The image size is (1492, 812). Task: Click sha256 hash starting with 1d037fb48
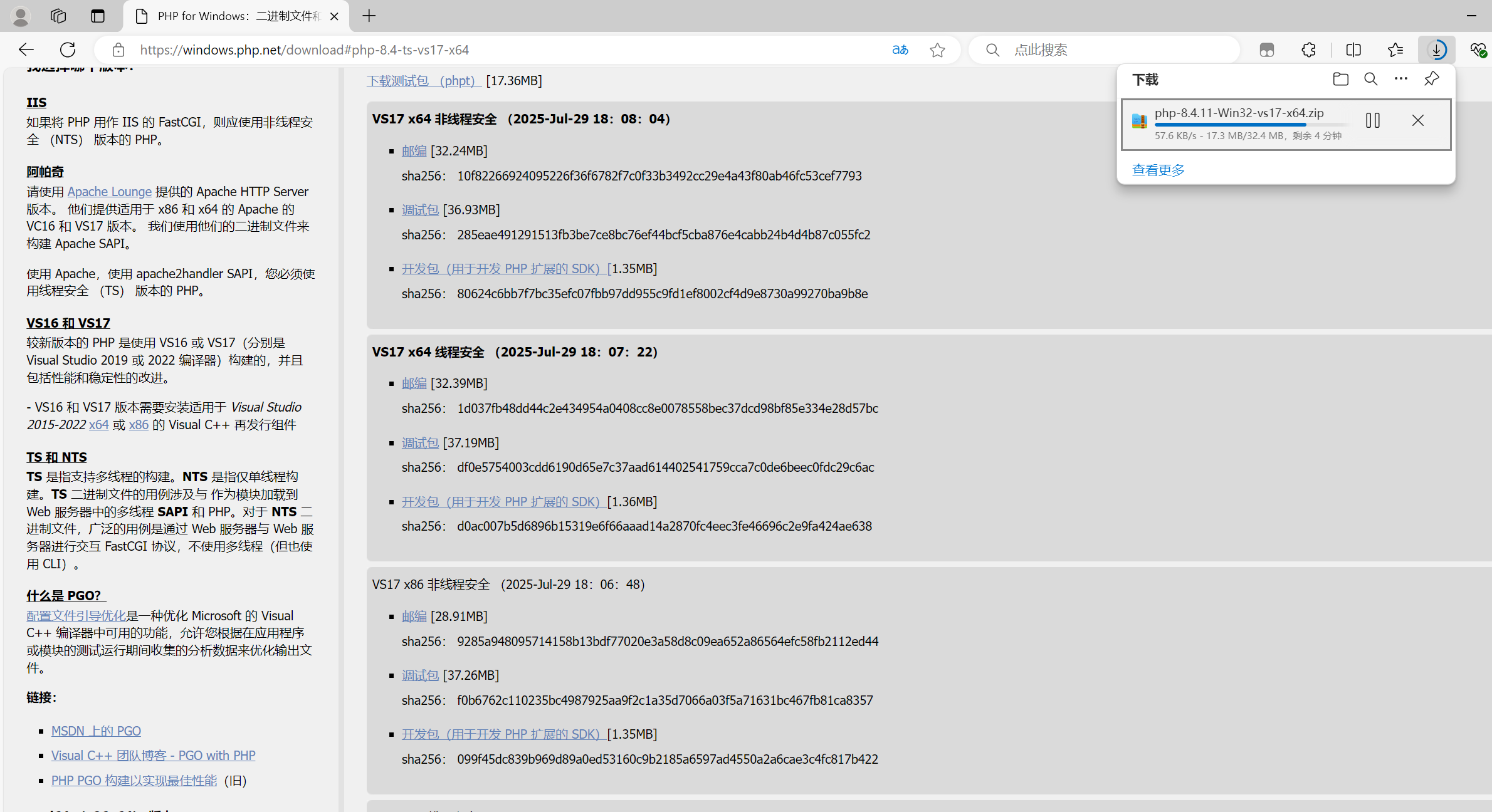(668, 409)
